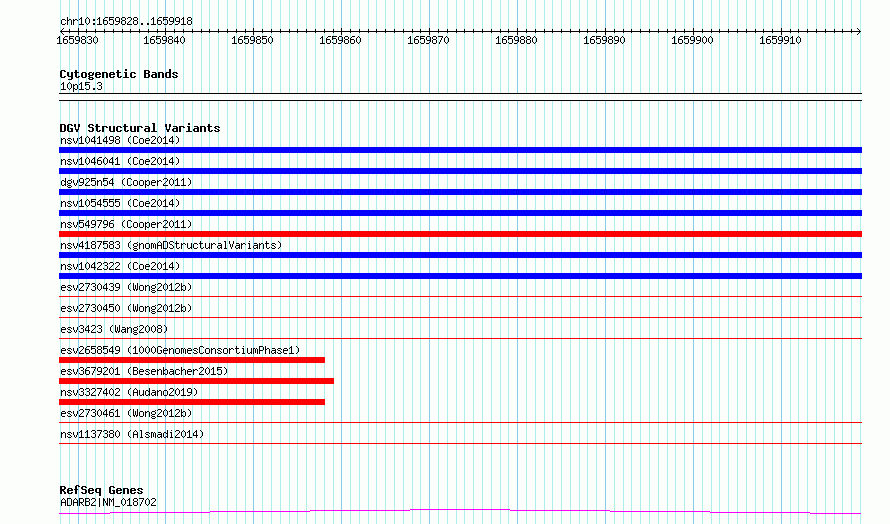Open variant esv3679201 (Besenbacher2015) label

click(144, 371)
